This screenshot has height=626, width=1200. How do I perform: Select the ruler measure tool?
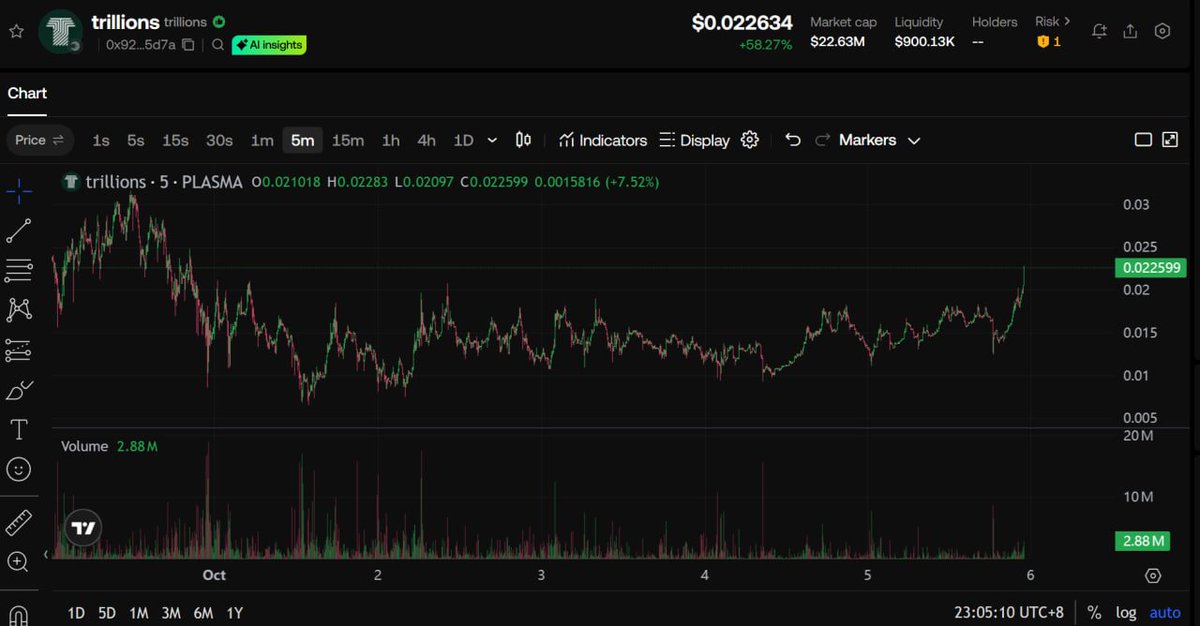point(19,522)
